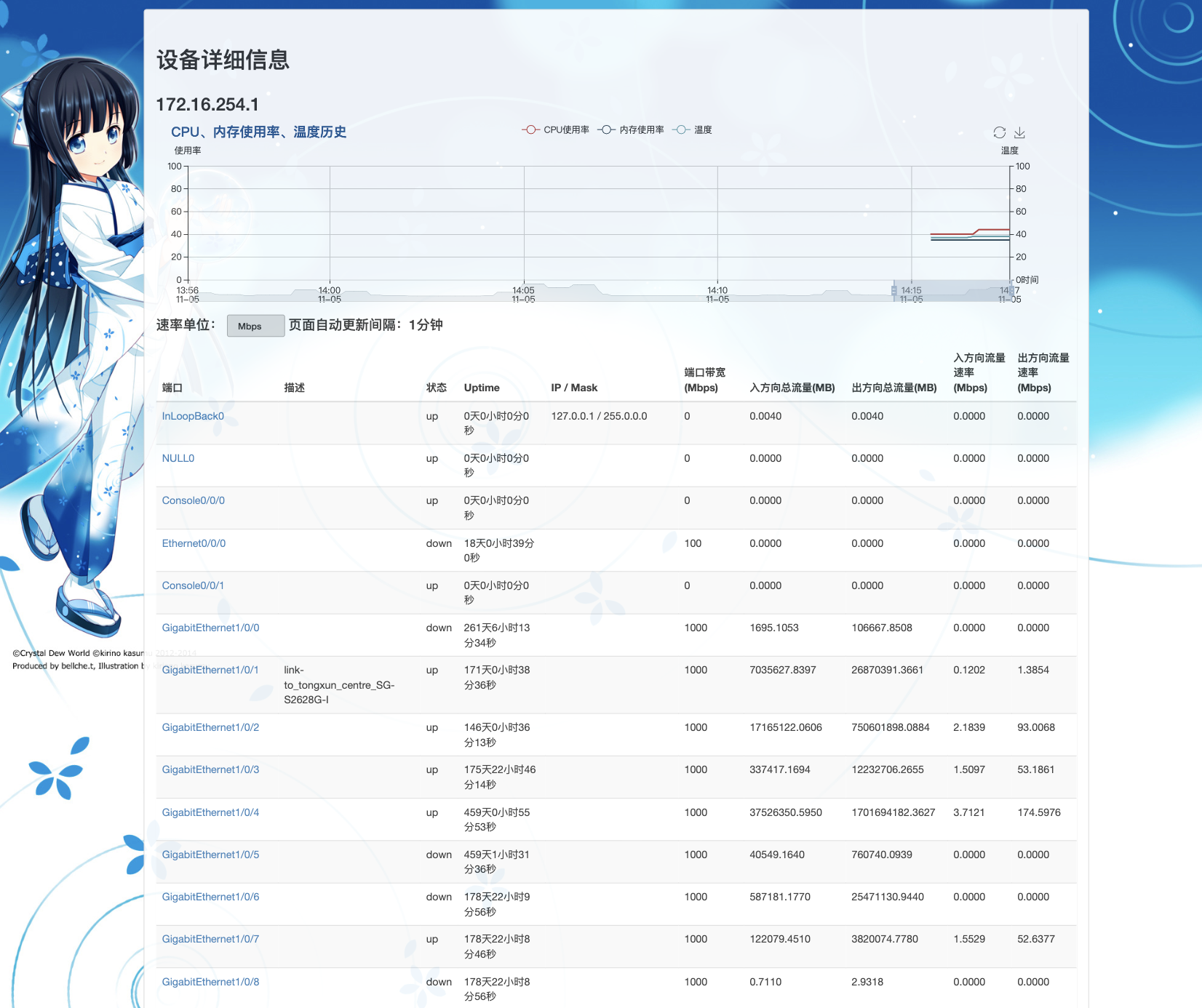Toggle the 温度 legend series
Viewport: 1202px width, 1008px height.
692,129
